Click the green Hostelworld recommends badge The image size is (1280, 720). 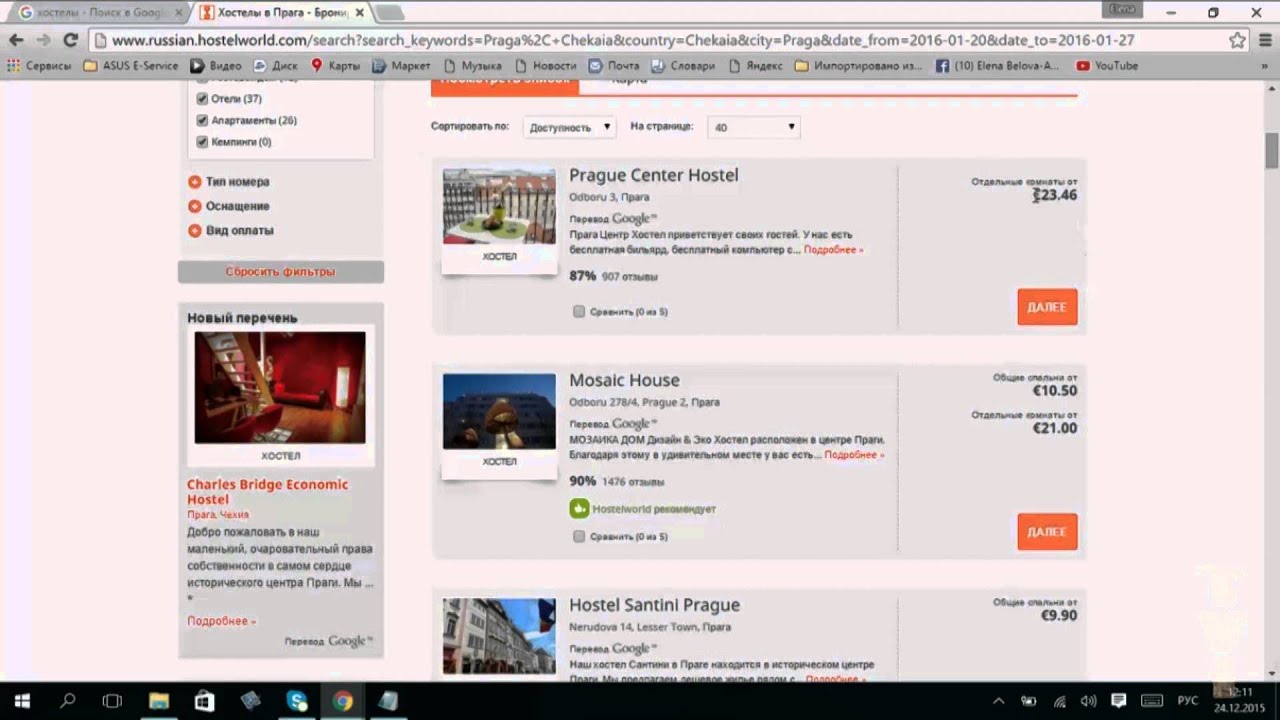pos(579,509)
